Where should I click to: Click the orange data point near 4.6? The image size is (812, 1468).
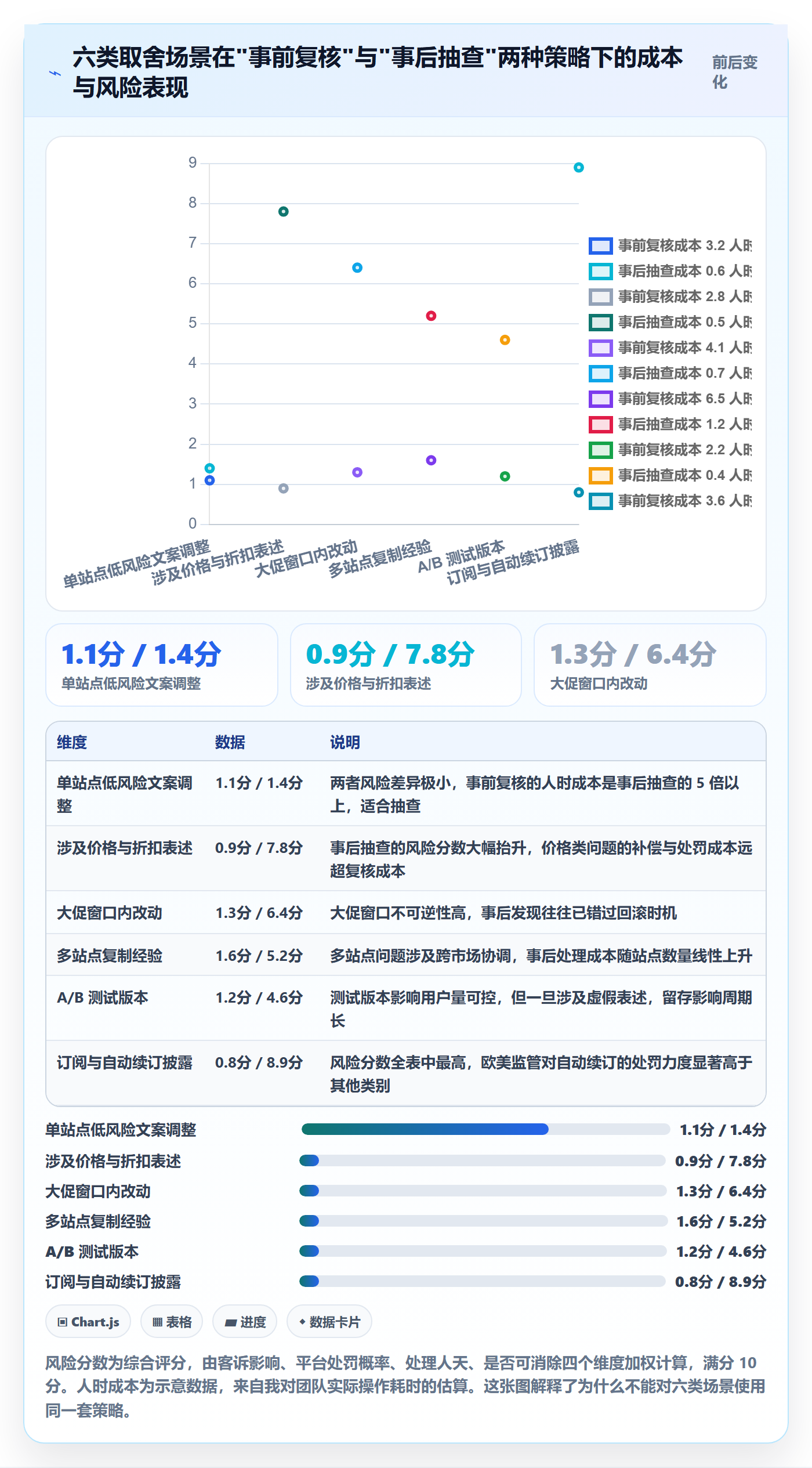click(505, 340)
